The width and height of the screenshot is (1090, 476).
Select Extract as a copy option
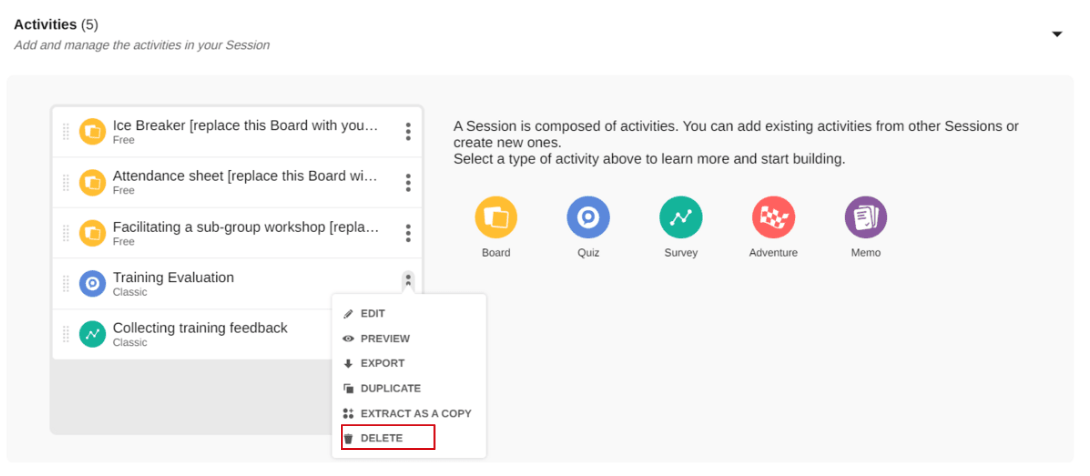tap(415, 413)
